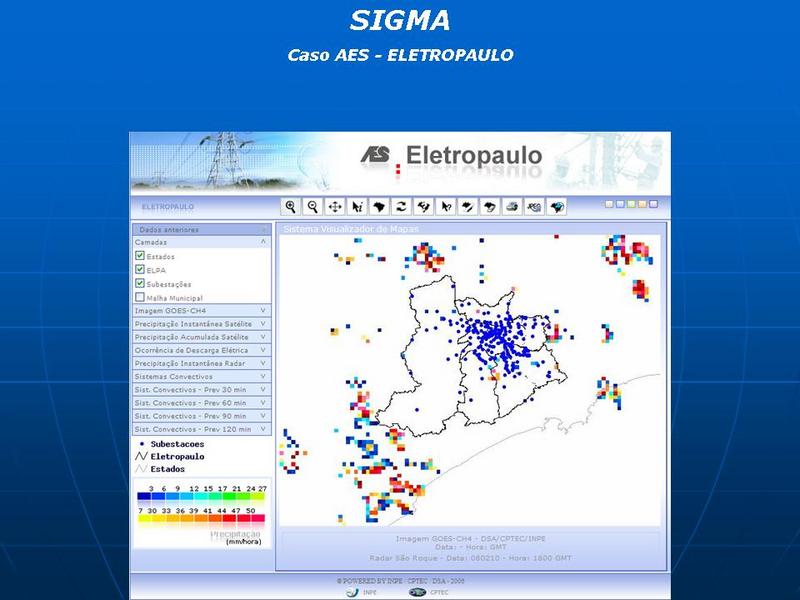
Task: Click the Brazil map with pencil icon
Action: pyautogui.click(x=468, y=207)
